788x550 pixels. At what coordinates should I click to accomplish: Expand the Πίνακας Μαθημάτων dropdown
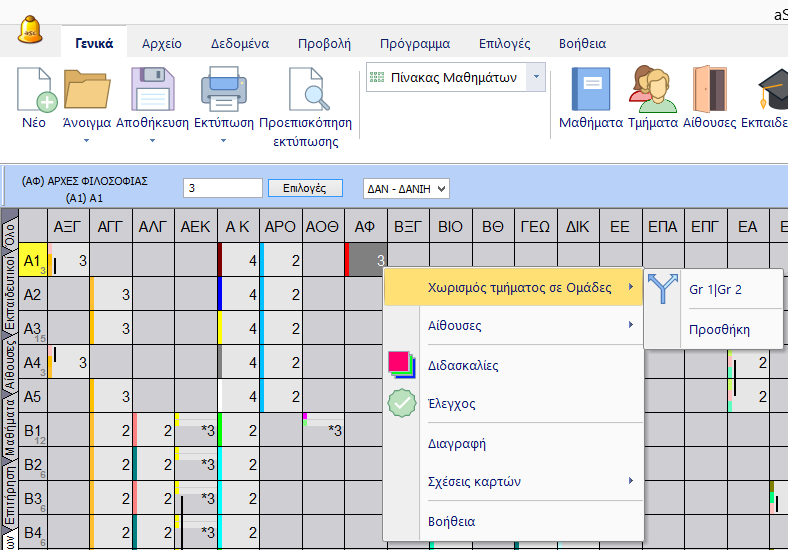coord(537,78)
